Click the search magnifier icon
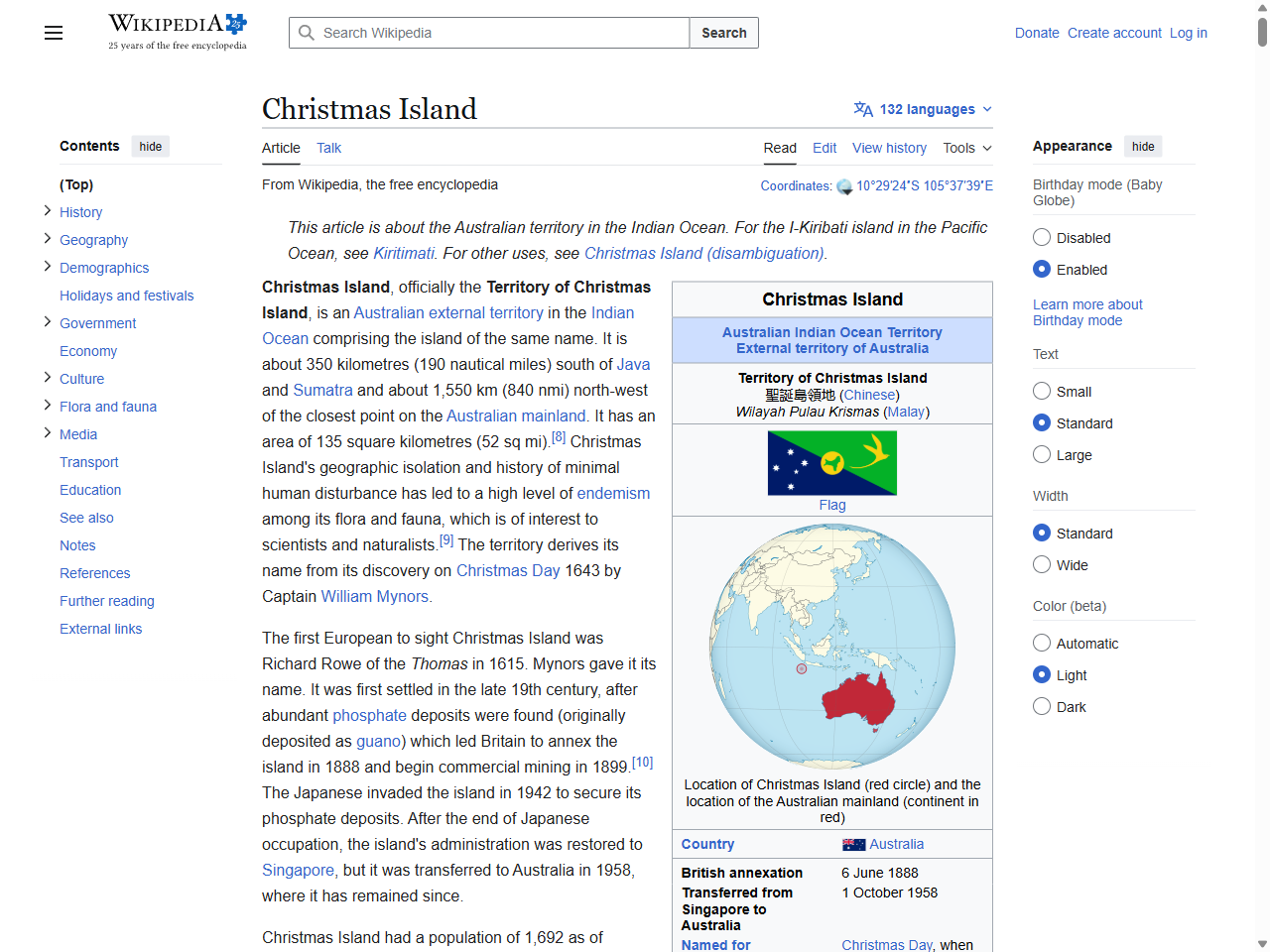The image size is (1270, 952). tap(307, 33)
